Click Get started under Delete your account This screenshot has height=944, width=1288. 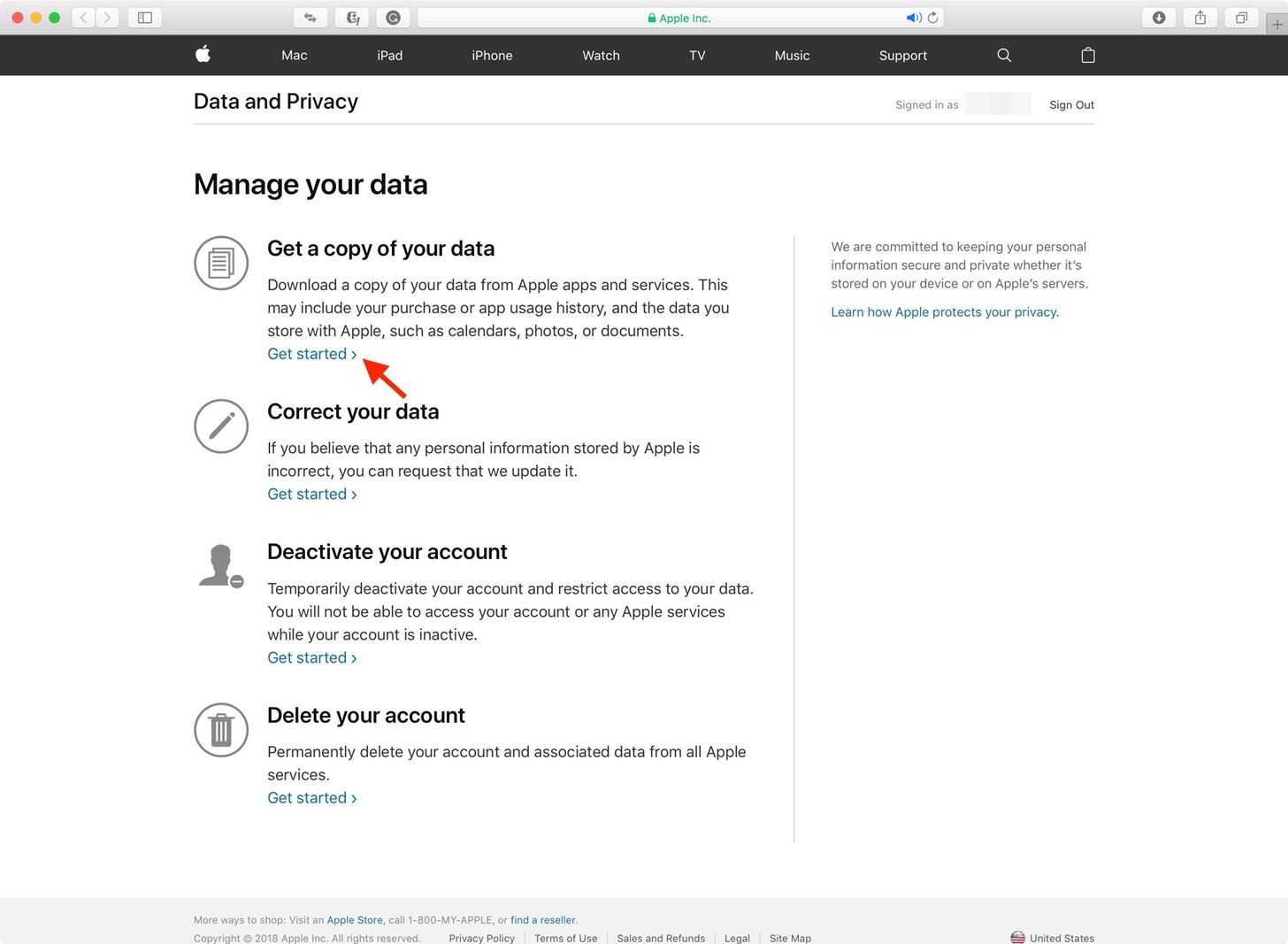tap(312, 798)
